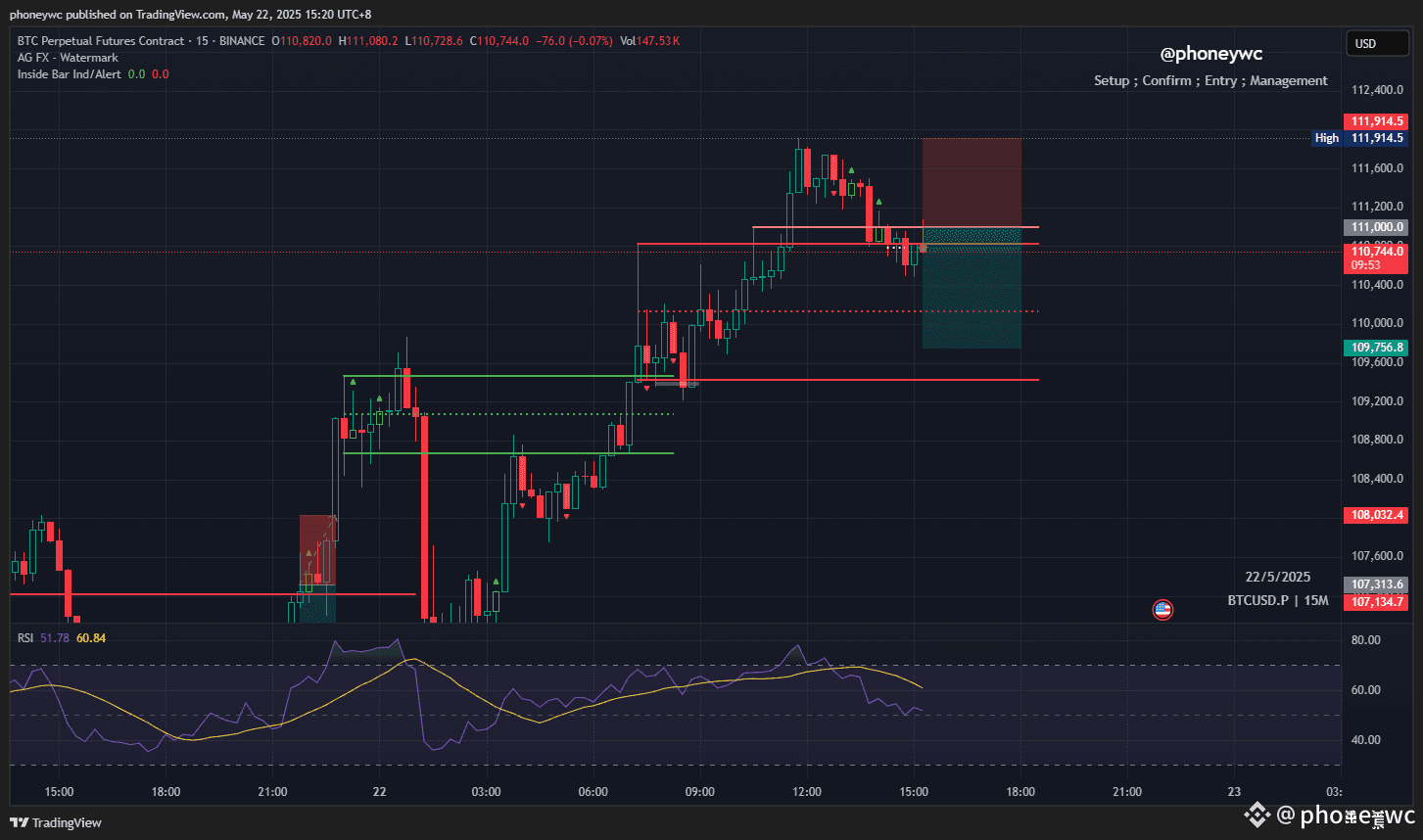Click the 60.00 RSI scale label
1423x840 pixels.
point(1366,690)
